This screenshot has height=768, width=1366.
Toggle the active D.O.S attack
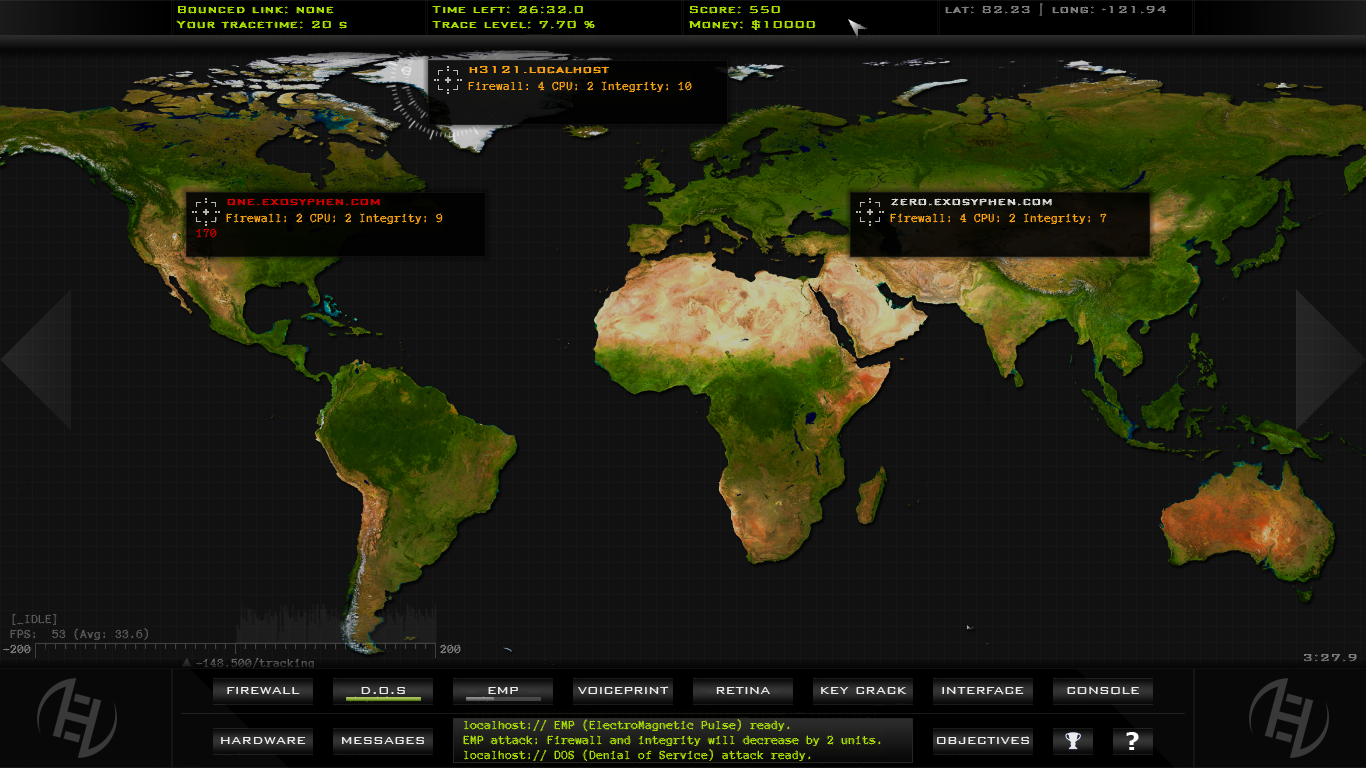(382, 690)
